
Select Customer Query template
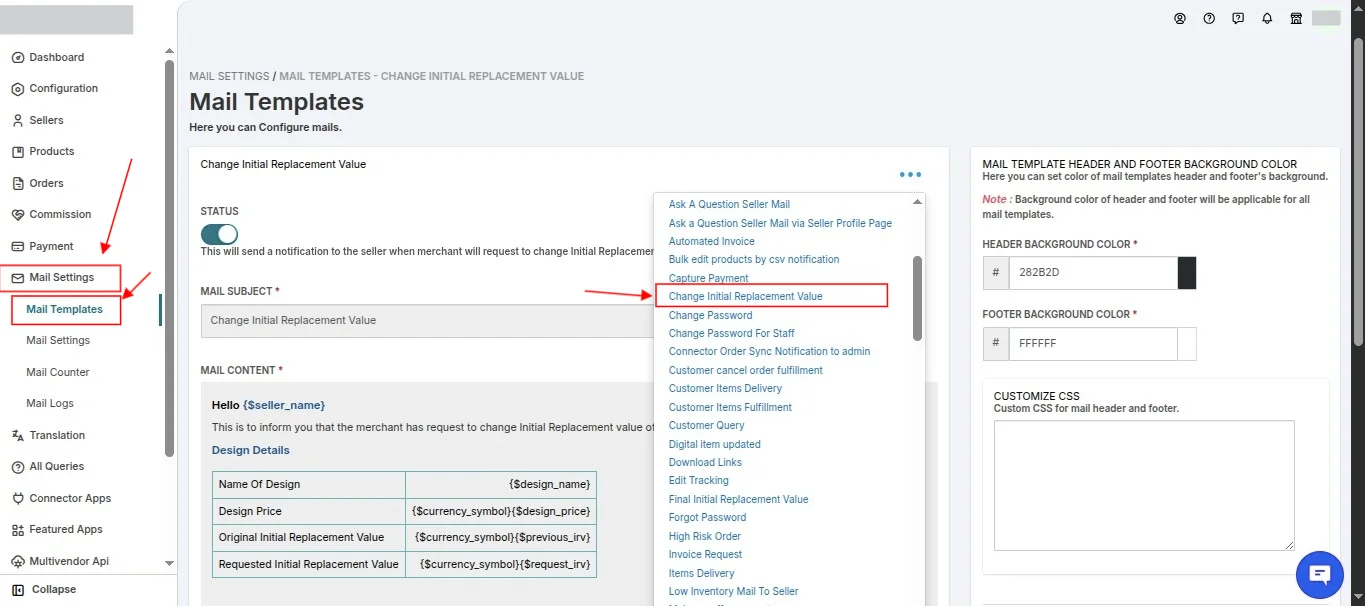coord(707,426)
